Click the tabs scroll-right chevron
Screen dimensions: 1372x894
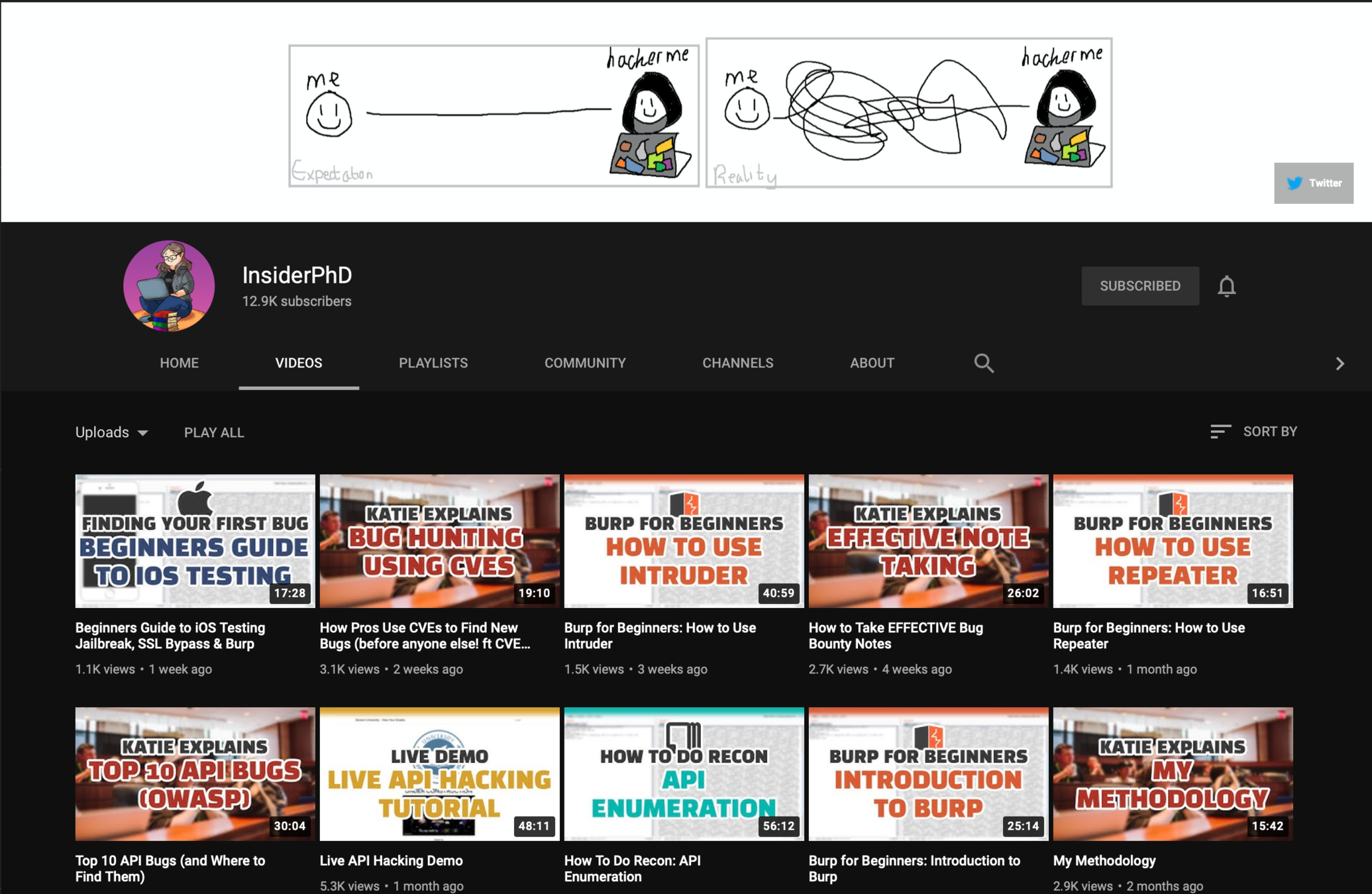tap(1340, 364)
